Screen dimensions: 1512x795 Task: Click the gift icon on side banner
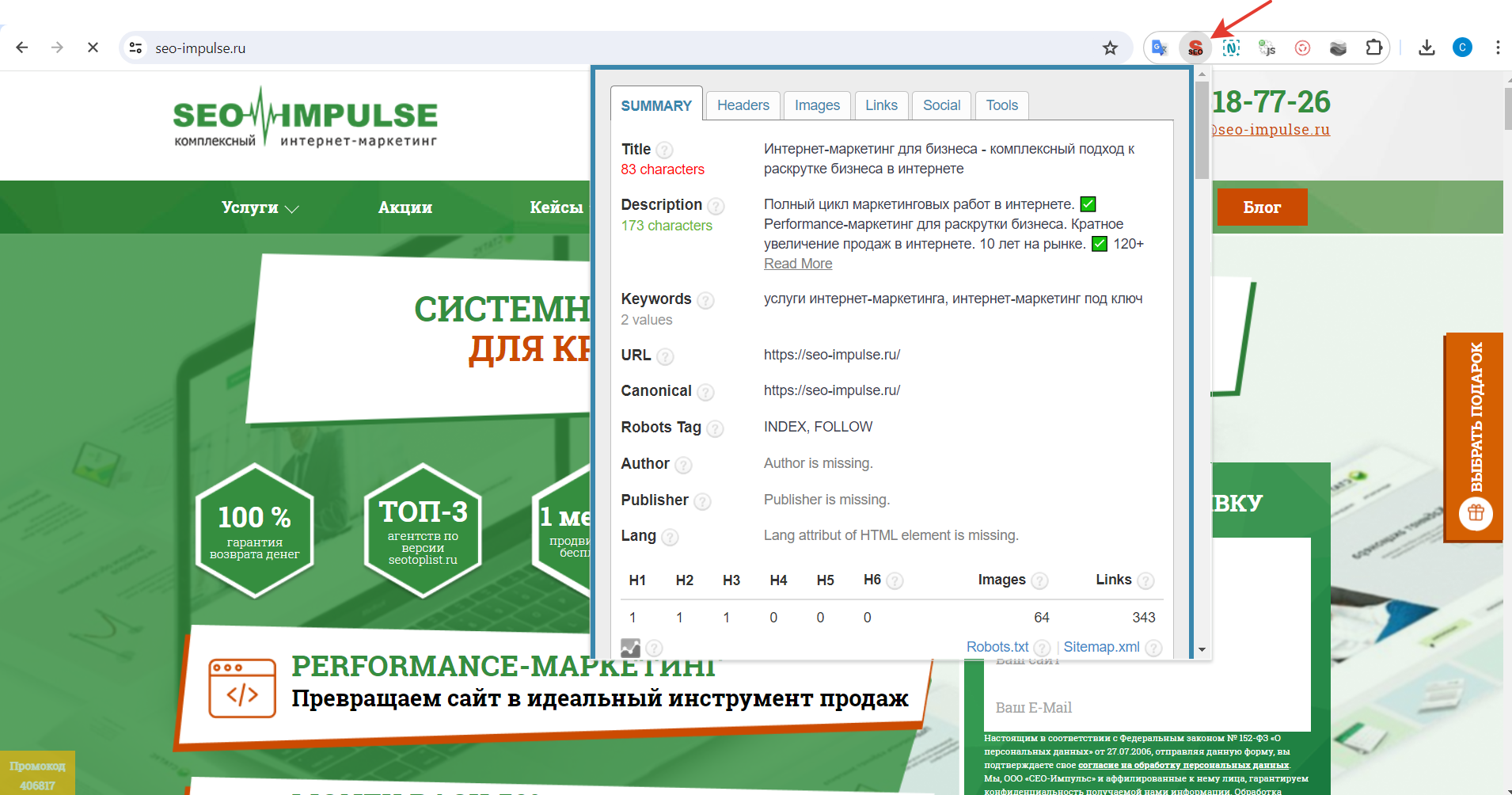(1476, 513)
